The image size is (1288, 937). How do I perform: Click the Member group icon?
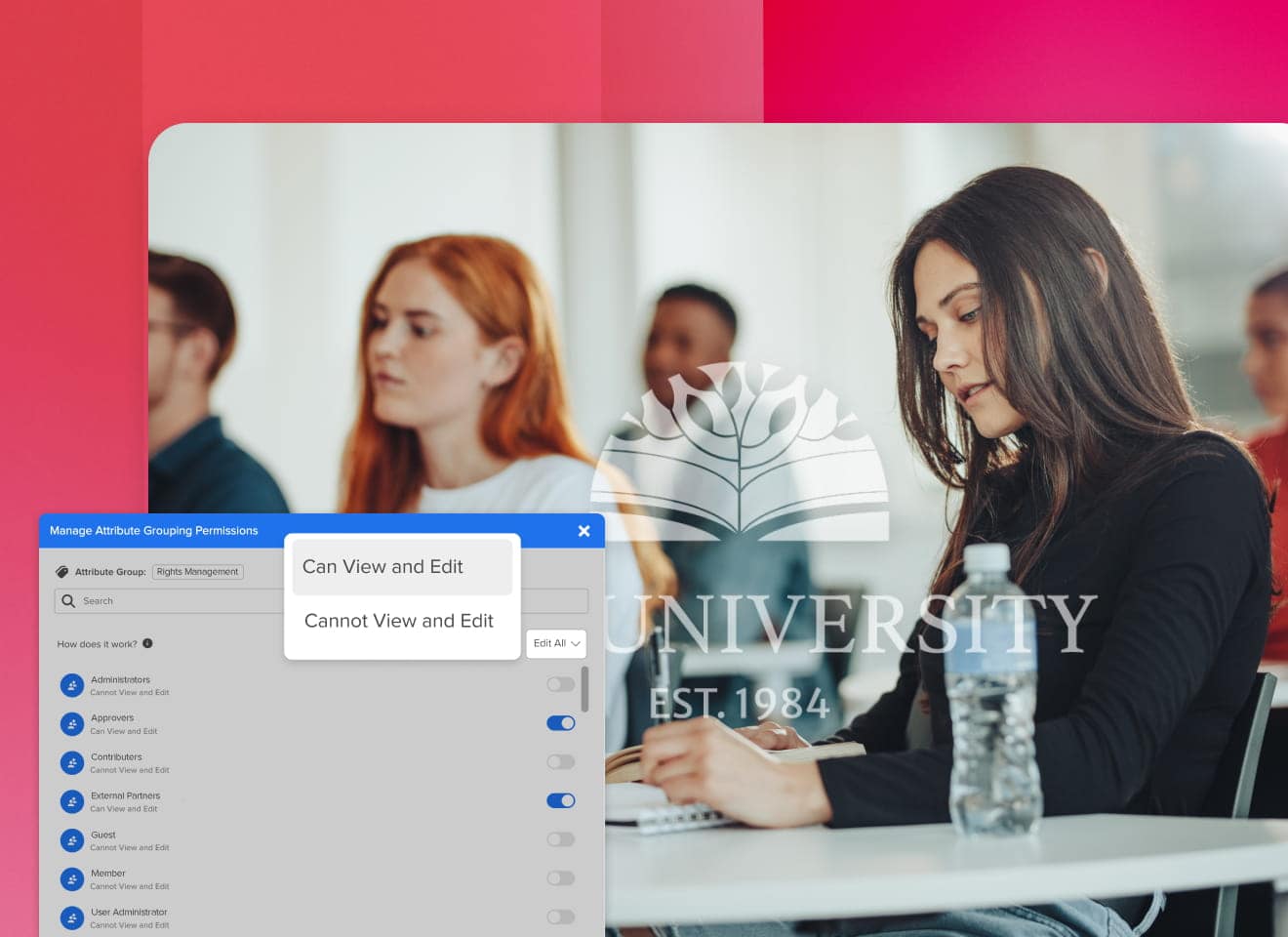coord(71,878)
